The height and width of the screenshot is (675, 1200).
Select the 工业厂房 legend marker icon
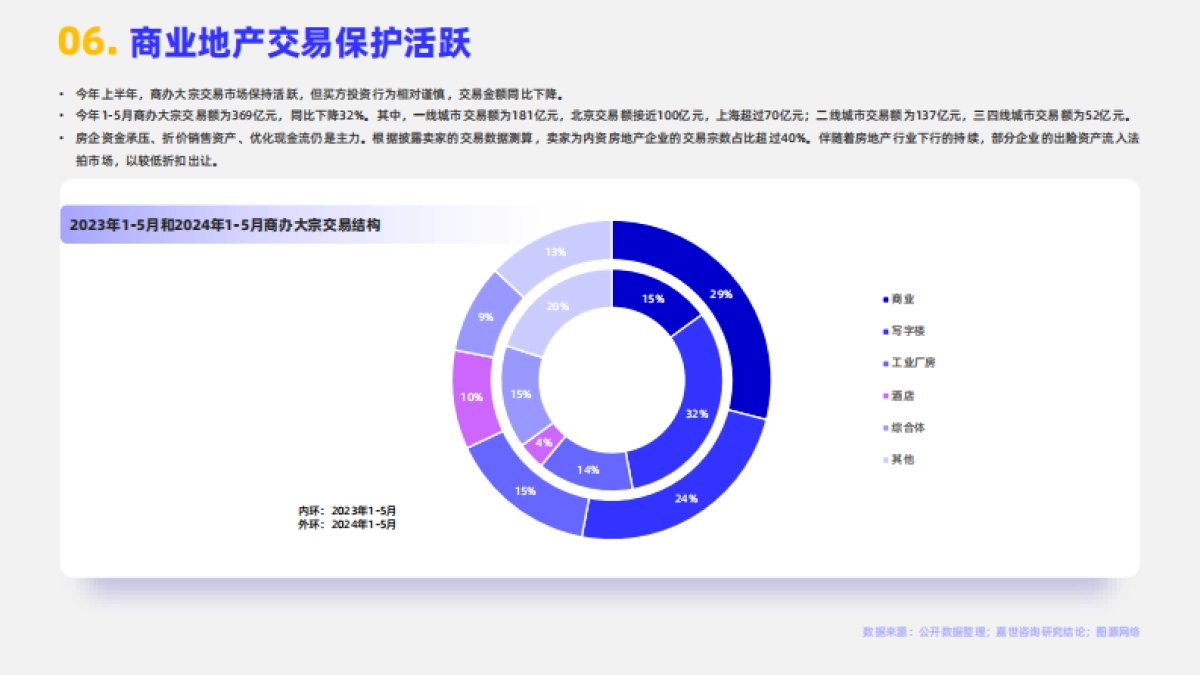884,362
